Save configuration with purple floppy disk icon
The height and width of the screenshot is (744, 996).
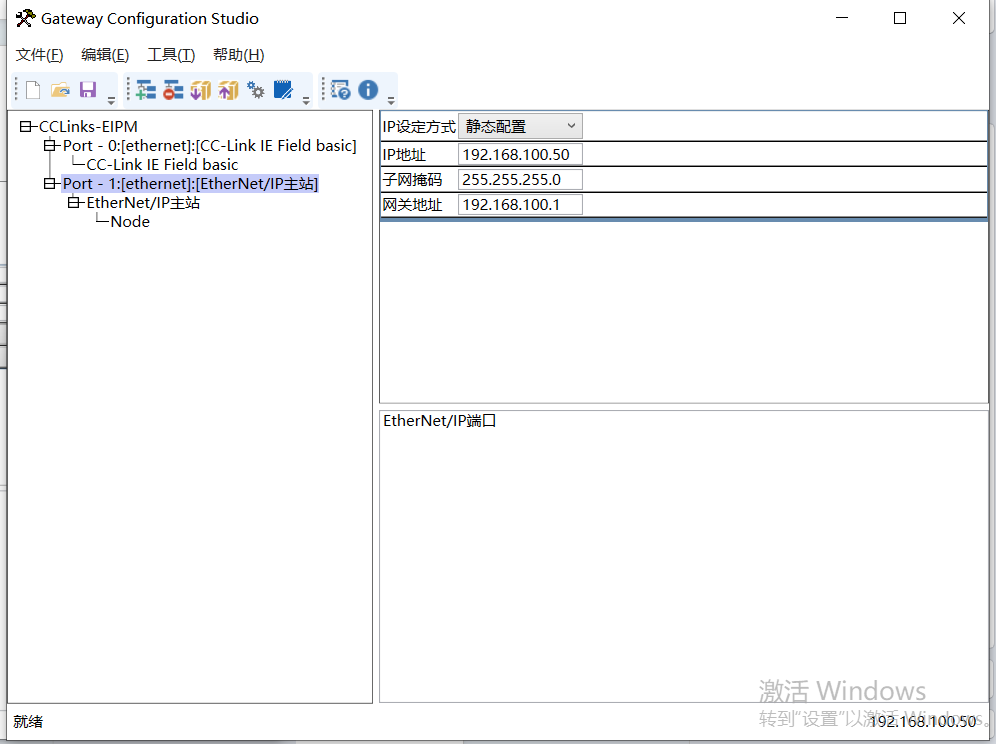(88, 90)
